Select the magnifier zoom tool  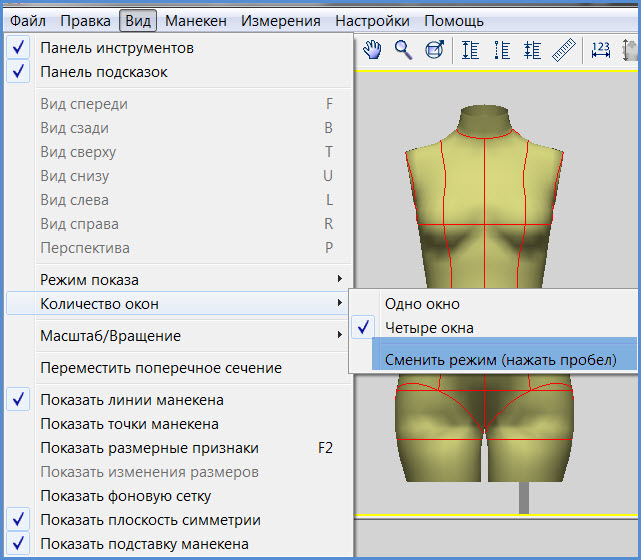(403, 50)
